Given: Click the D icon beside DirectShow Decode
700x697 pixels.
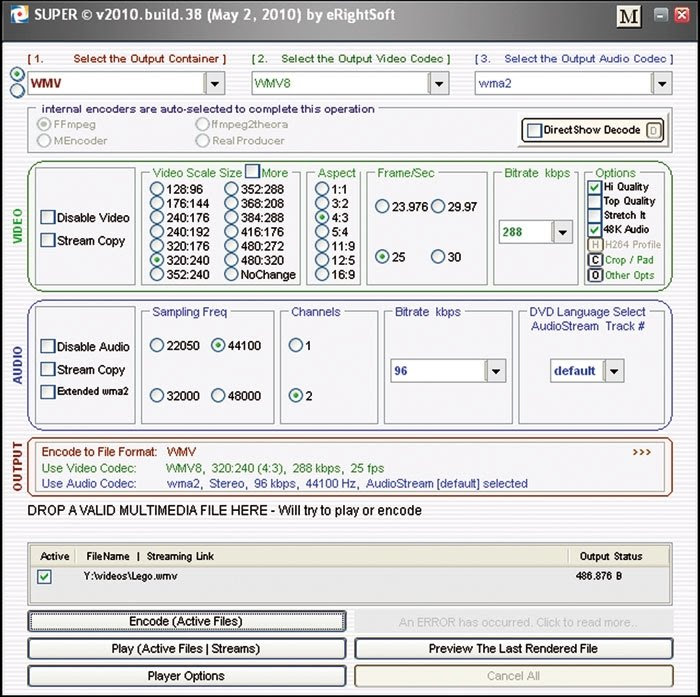Looking at the screenshot, I should tap(654, 130).
